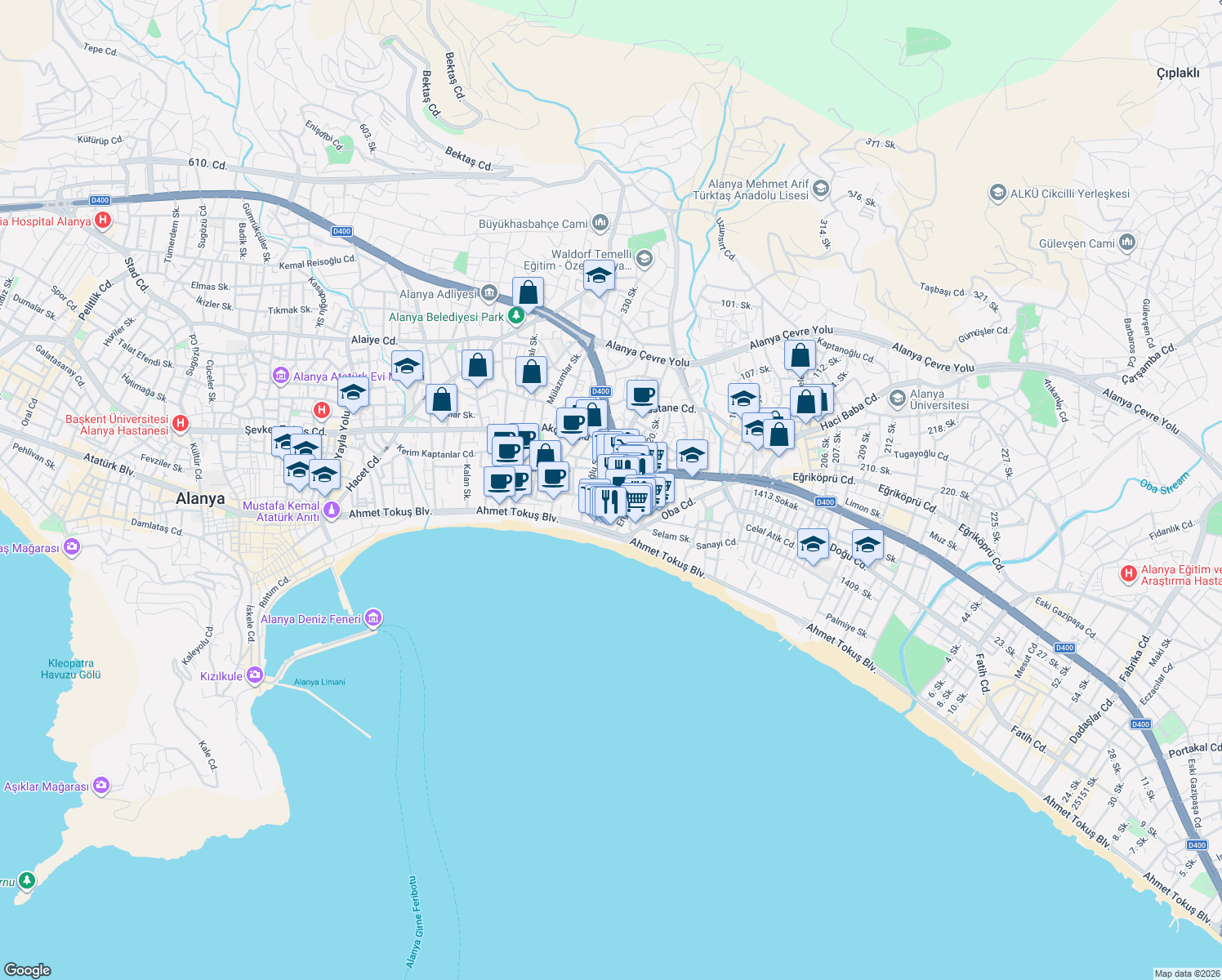The image size is (1222, 980).
Task: Open the coffee cup marker on Hastane Cd.
Action: pos(643,395)
